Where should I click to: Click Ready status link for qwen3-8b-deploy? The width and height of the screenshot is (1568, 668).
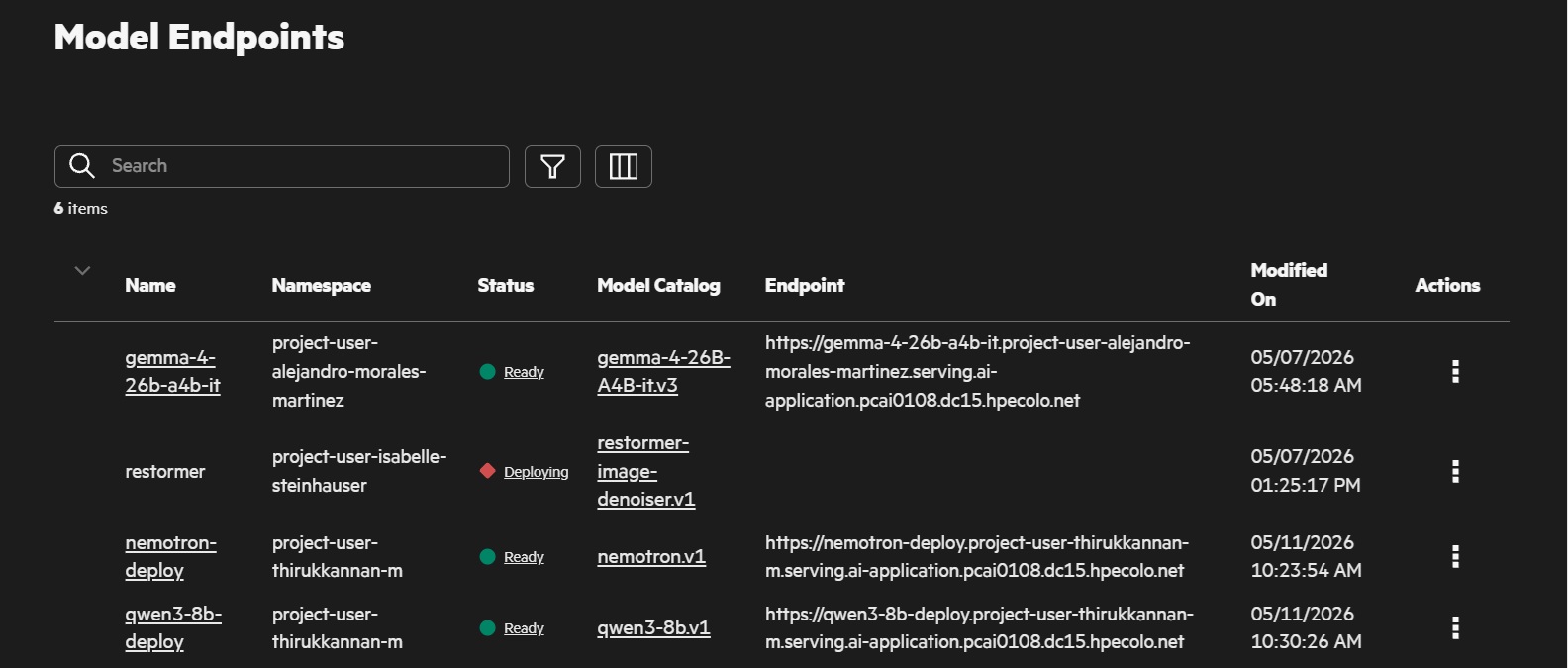pos(524,628)
